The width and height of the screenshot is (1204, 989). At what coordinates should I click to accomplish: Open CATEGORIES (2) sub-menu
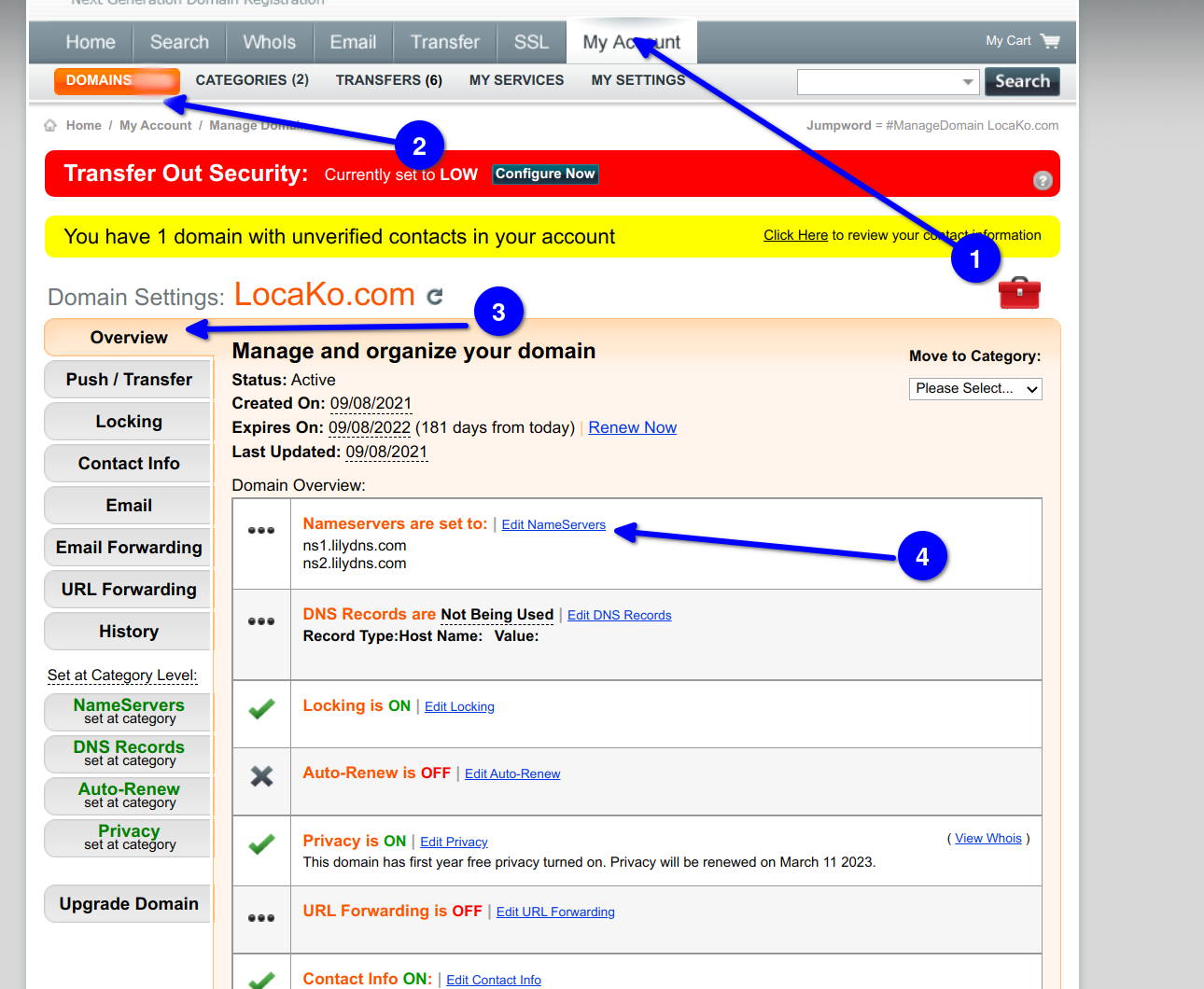tap(252, 80)
